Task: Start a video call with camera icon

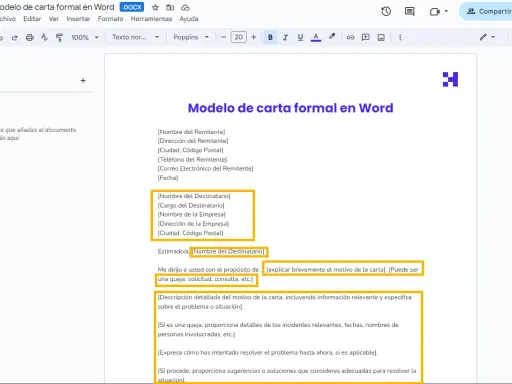Action: [x=434, y=12]
